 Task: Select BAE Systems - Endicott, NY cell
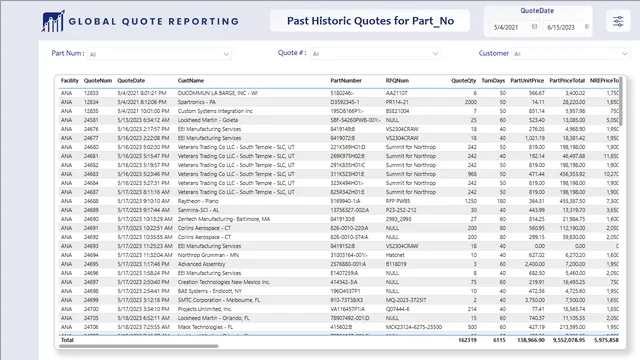point(210,291)
